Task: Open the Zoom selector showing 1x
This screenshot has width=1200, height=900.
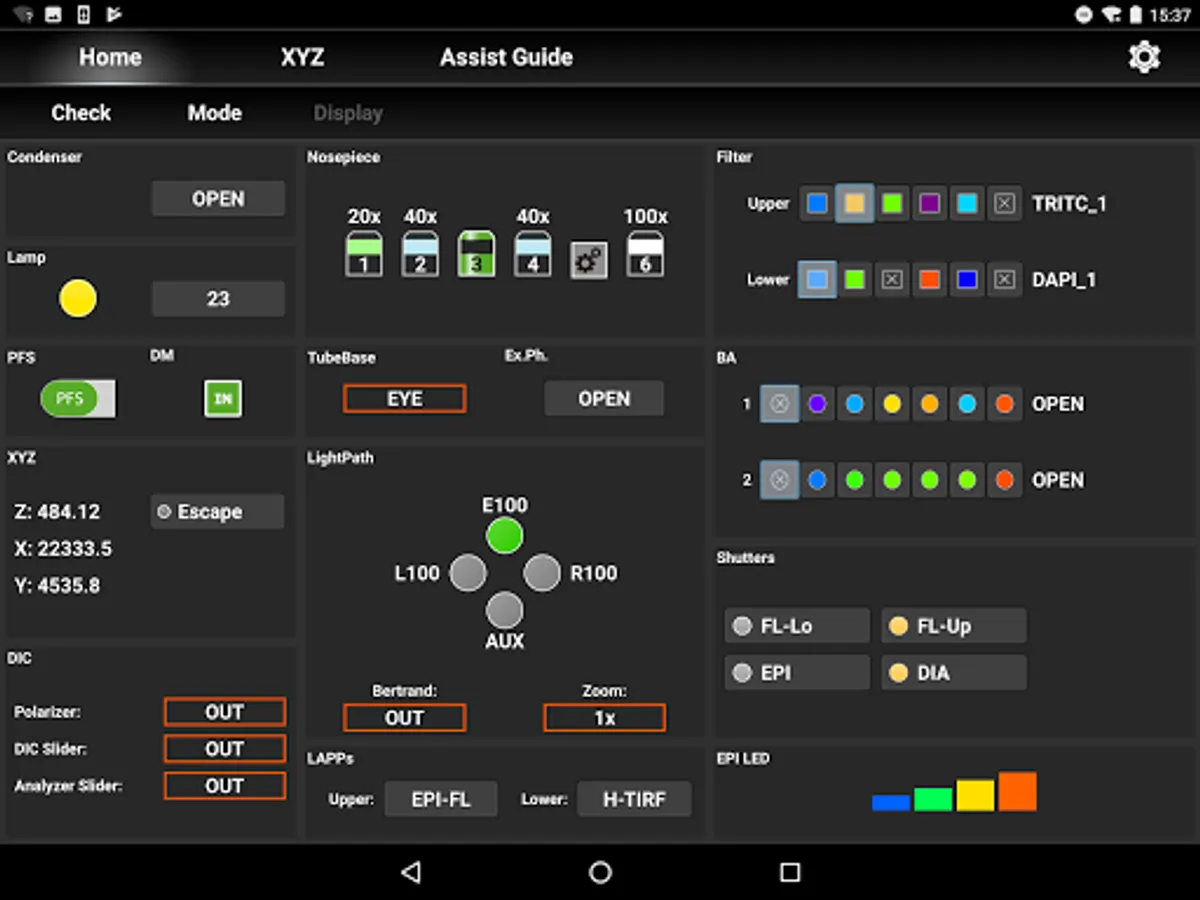Action: [x=604, y=717]
